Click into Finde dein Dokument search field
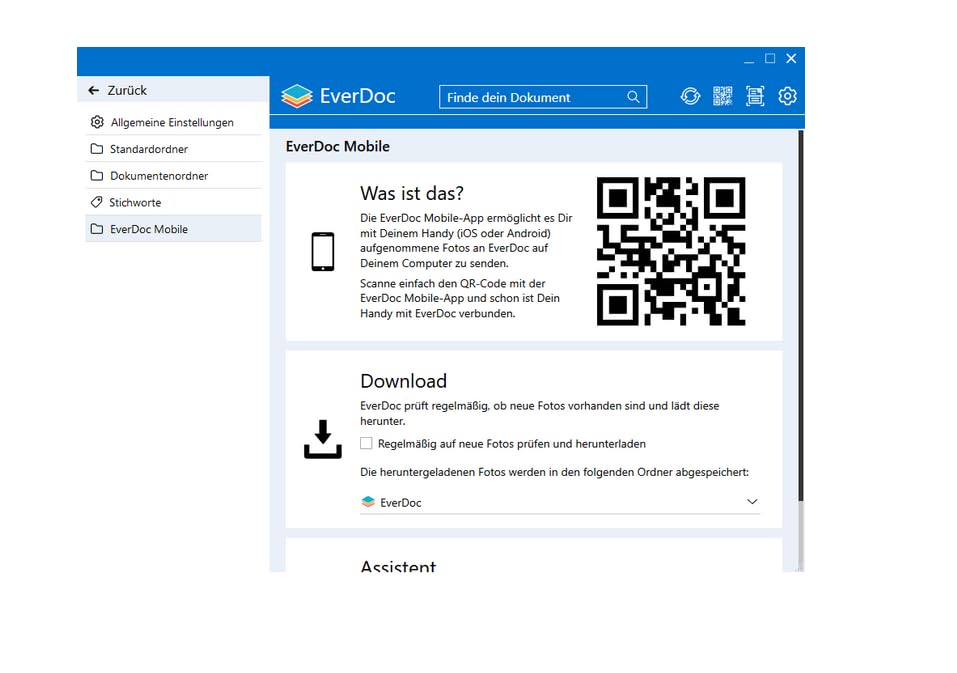 pos(543,97)
